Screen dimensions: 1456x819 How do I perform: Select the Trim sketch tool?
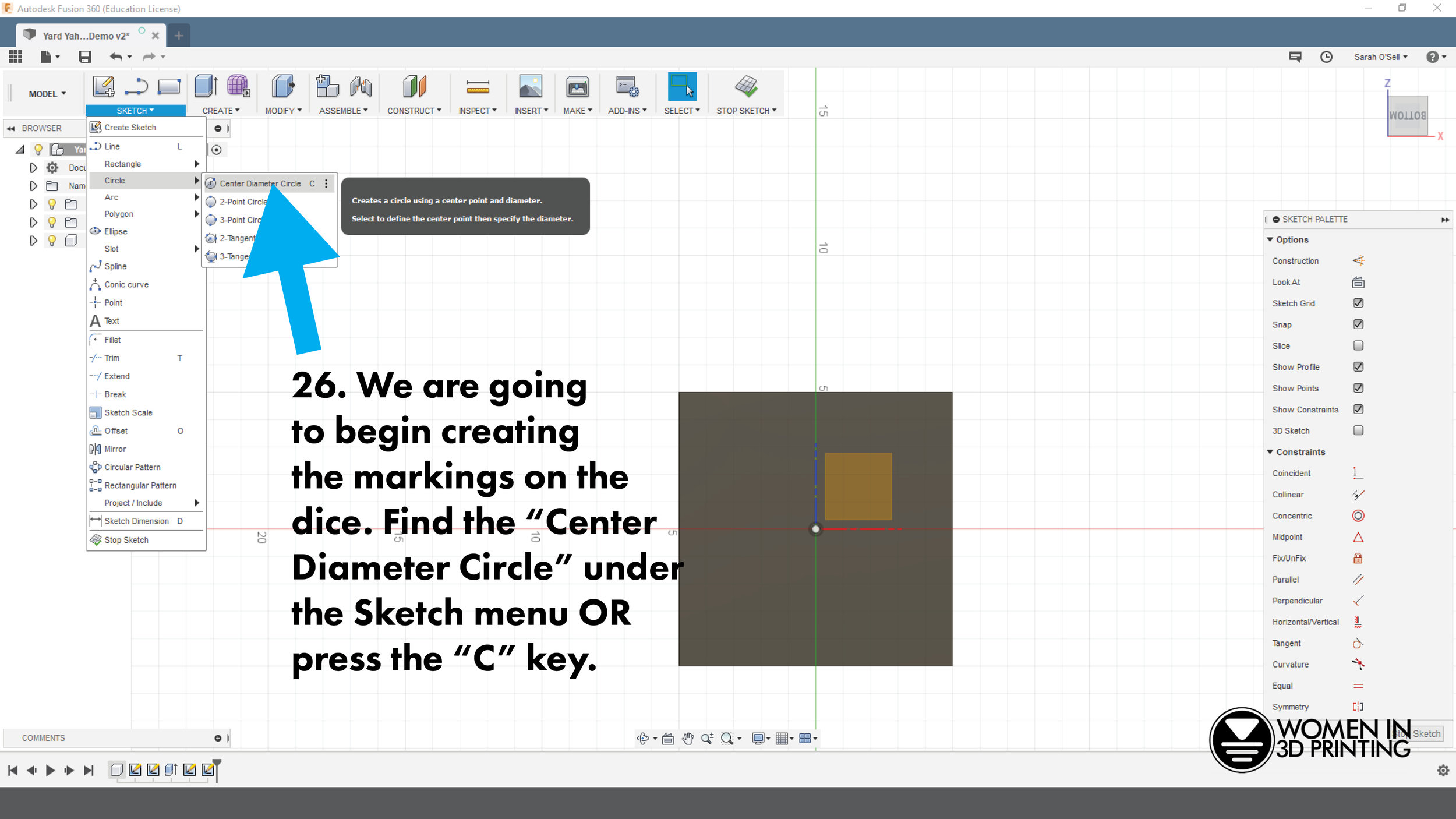tap(112, 357)
